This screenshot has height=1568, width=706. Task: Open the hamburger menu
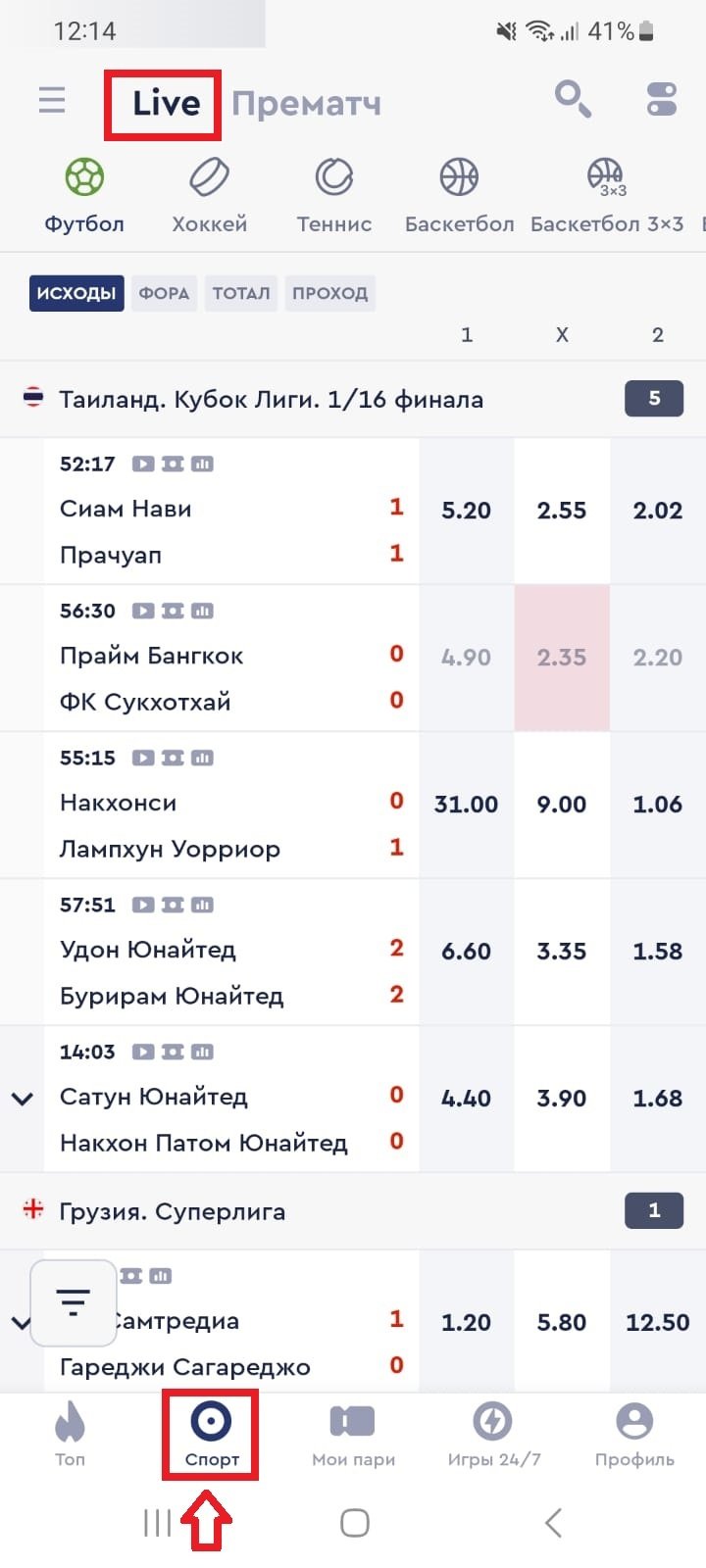click(x=52, y=101)
